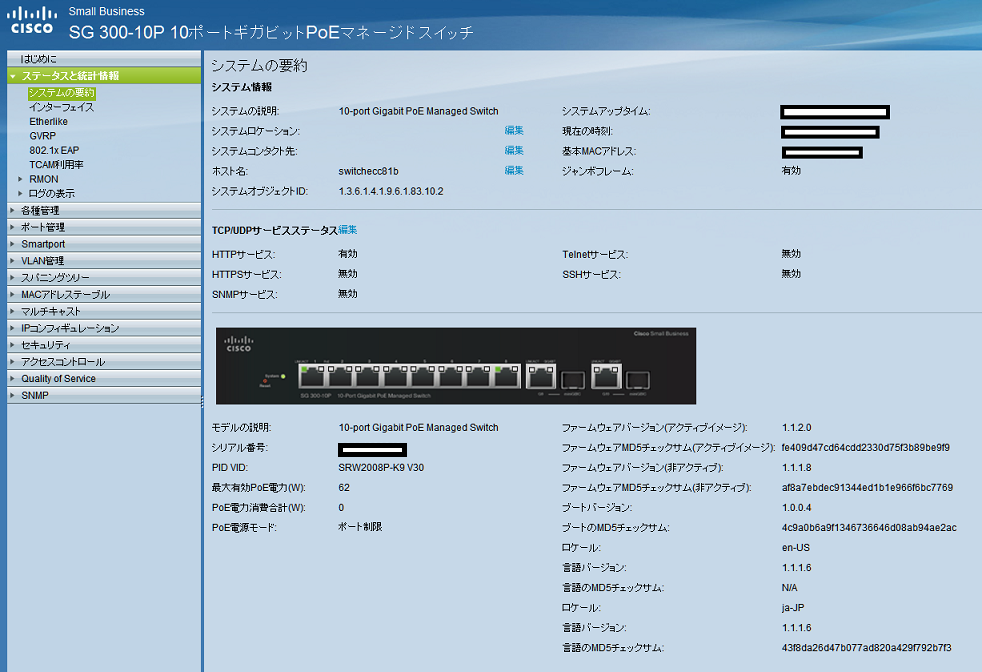The height and width of the screenshot is (672, 982).
Task: Select port 1 on the switch image
Action: [x=312, y=376]
